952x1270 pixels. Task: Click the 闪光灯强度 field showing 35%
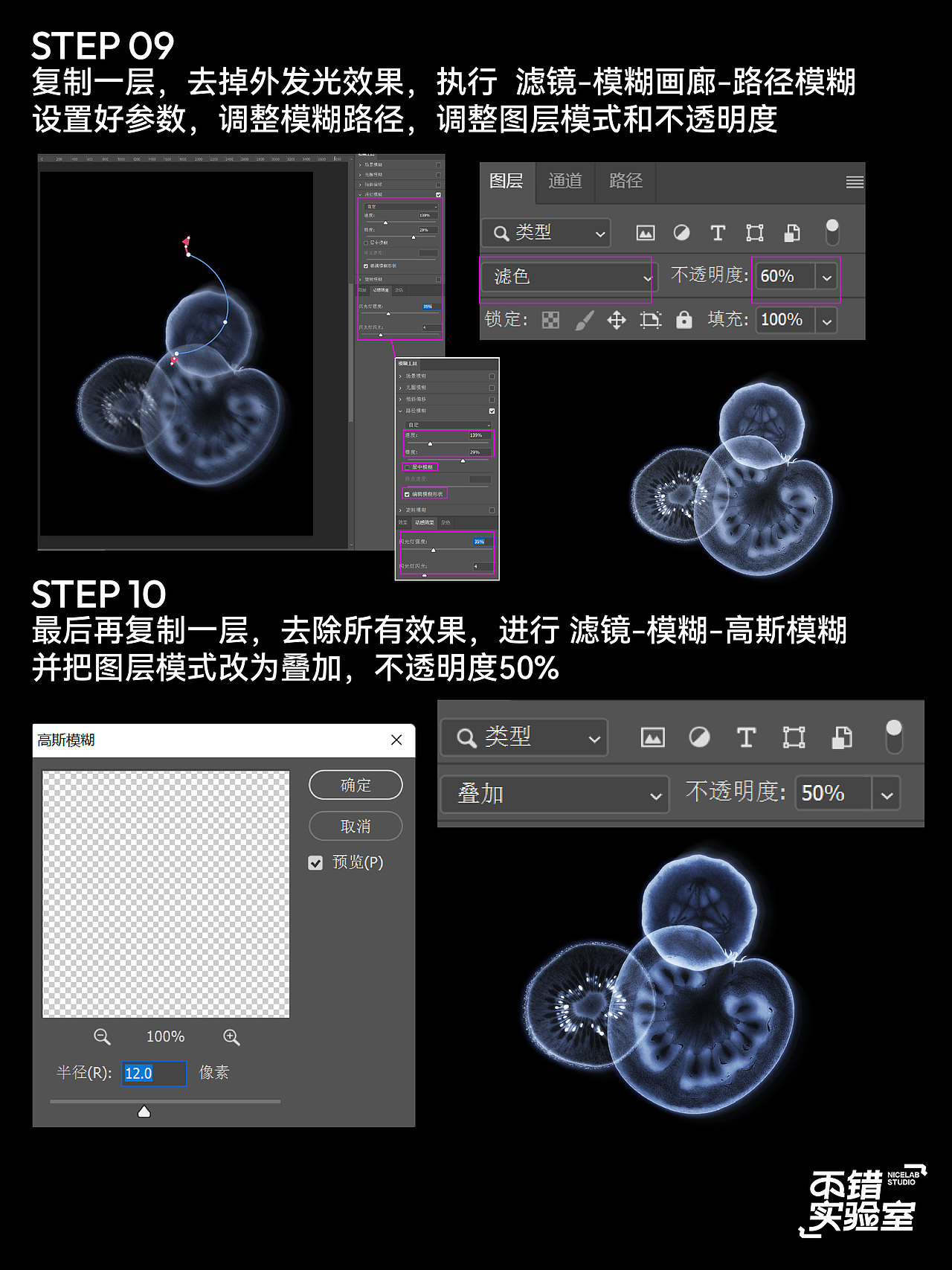pyautogui.click(x=484, y=542)
